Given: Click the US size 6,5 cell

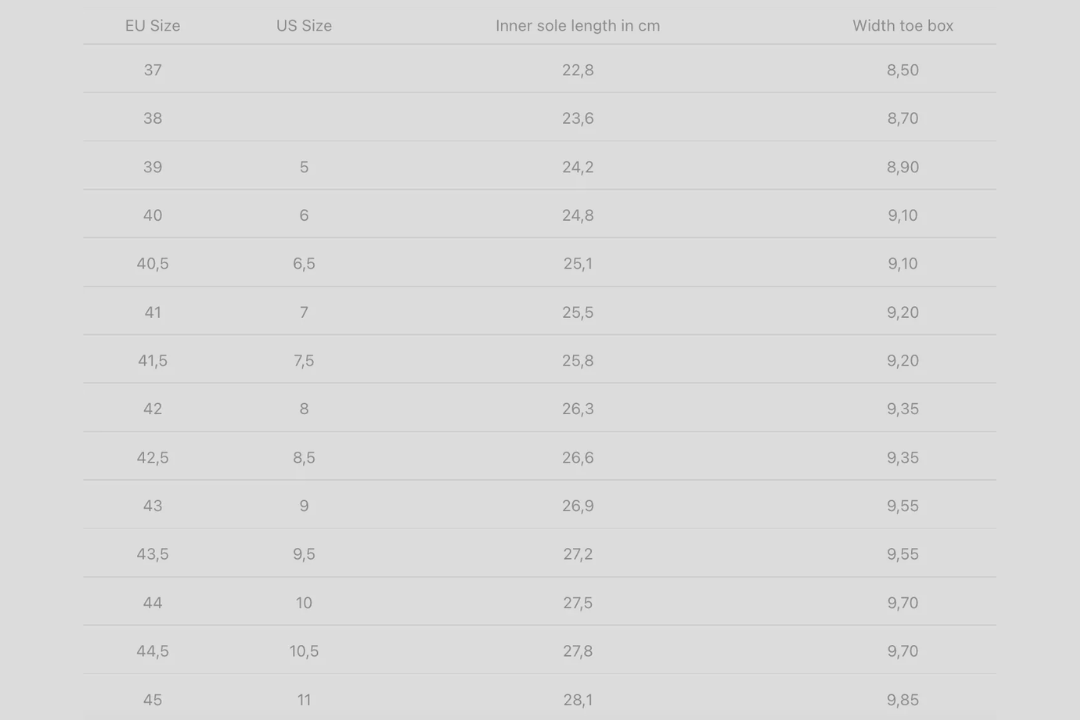Looking at the screenshot, I should [304, 264].
